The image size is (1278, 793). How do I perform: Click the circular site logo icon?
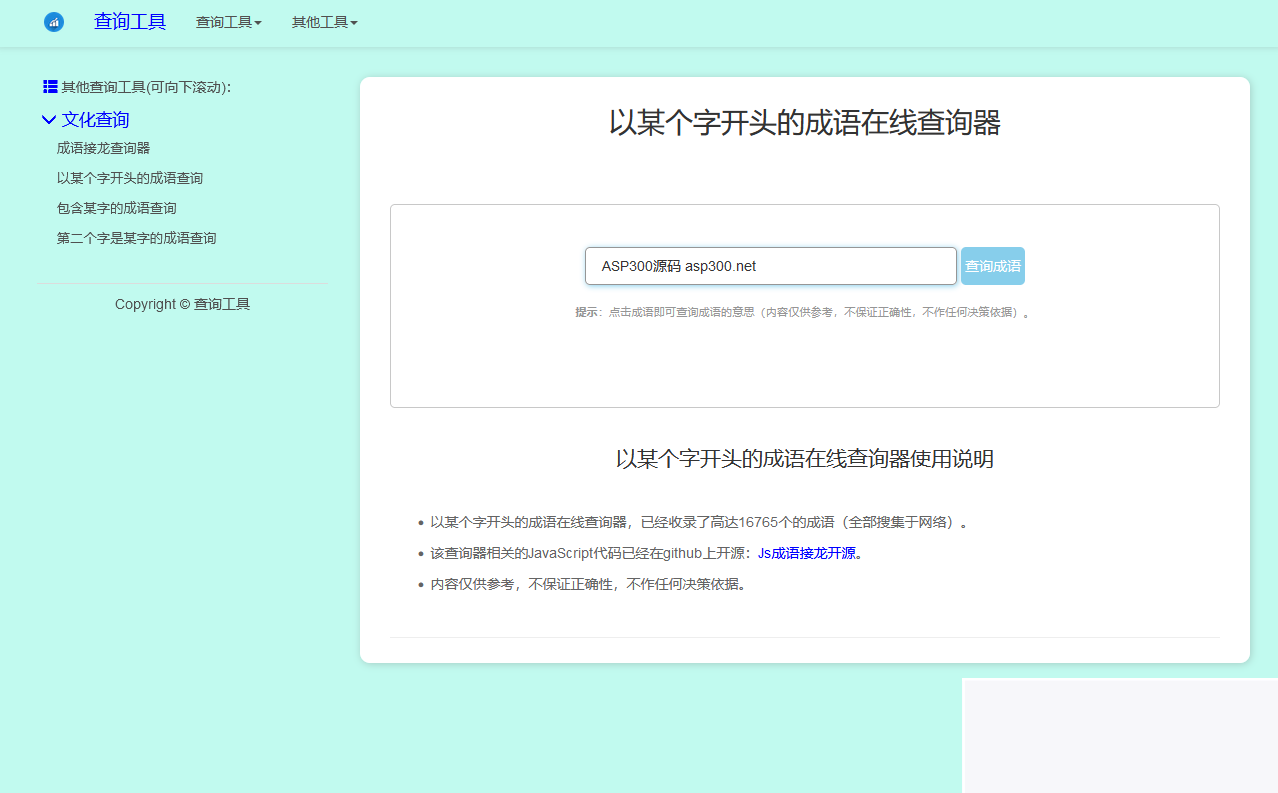click(53, 22)
